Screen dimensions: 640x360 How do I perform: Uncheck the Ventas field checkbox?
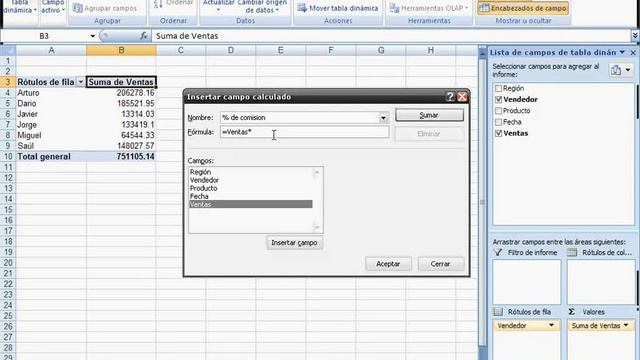tap(498, 133)
